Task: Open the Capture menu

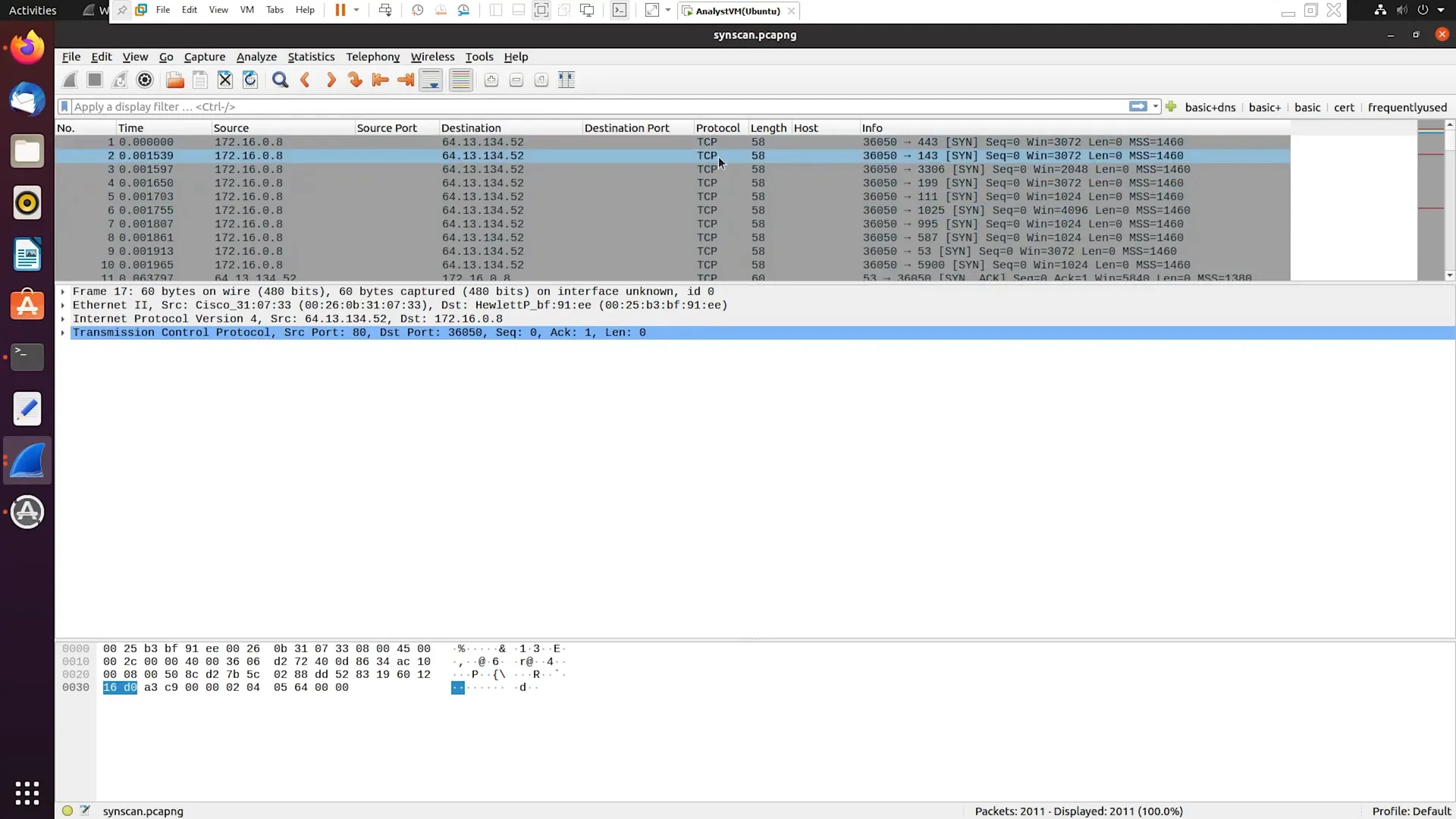Action: pyautogui.click(x=205, y=57)
